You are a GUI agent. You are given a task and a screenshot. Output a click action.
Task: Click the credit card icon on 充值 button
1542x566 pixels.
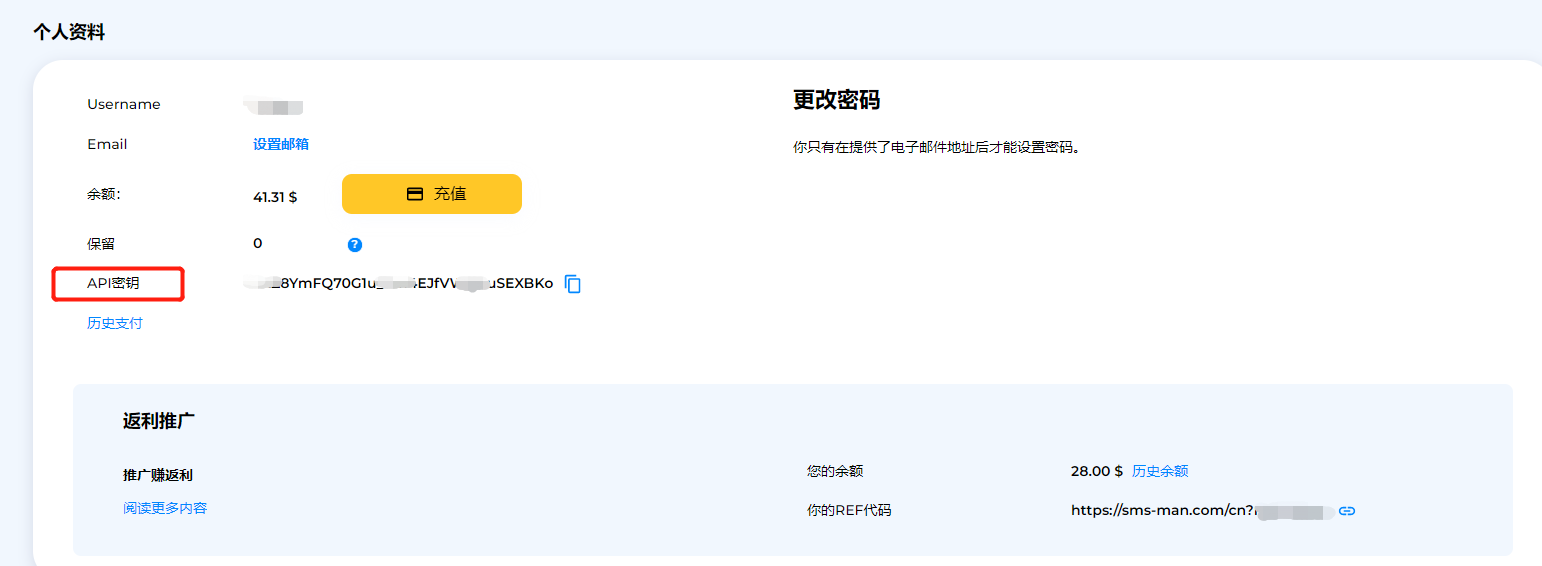415,194
